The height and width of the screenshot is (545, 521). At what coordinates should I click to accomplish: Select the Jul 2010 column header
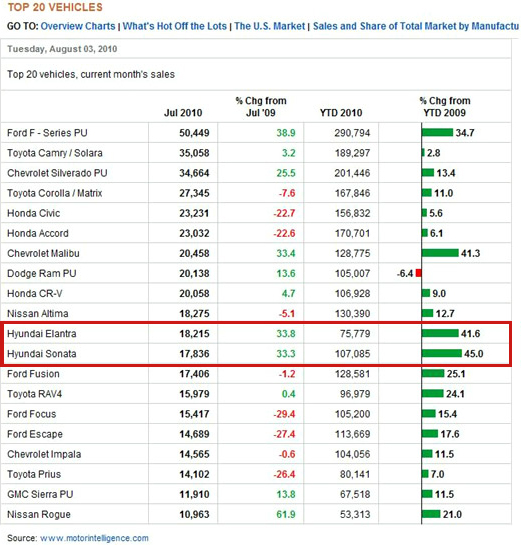pos(183,113)
